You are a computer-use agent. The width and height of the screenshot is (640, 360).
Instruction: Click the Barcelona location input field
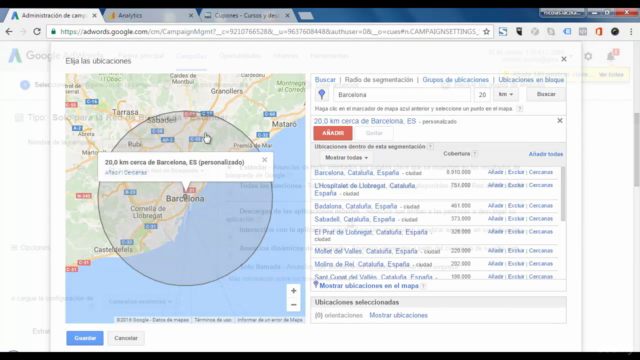pos(402,95)
